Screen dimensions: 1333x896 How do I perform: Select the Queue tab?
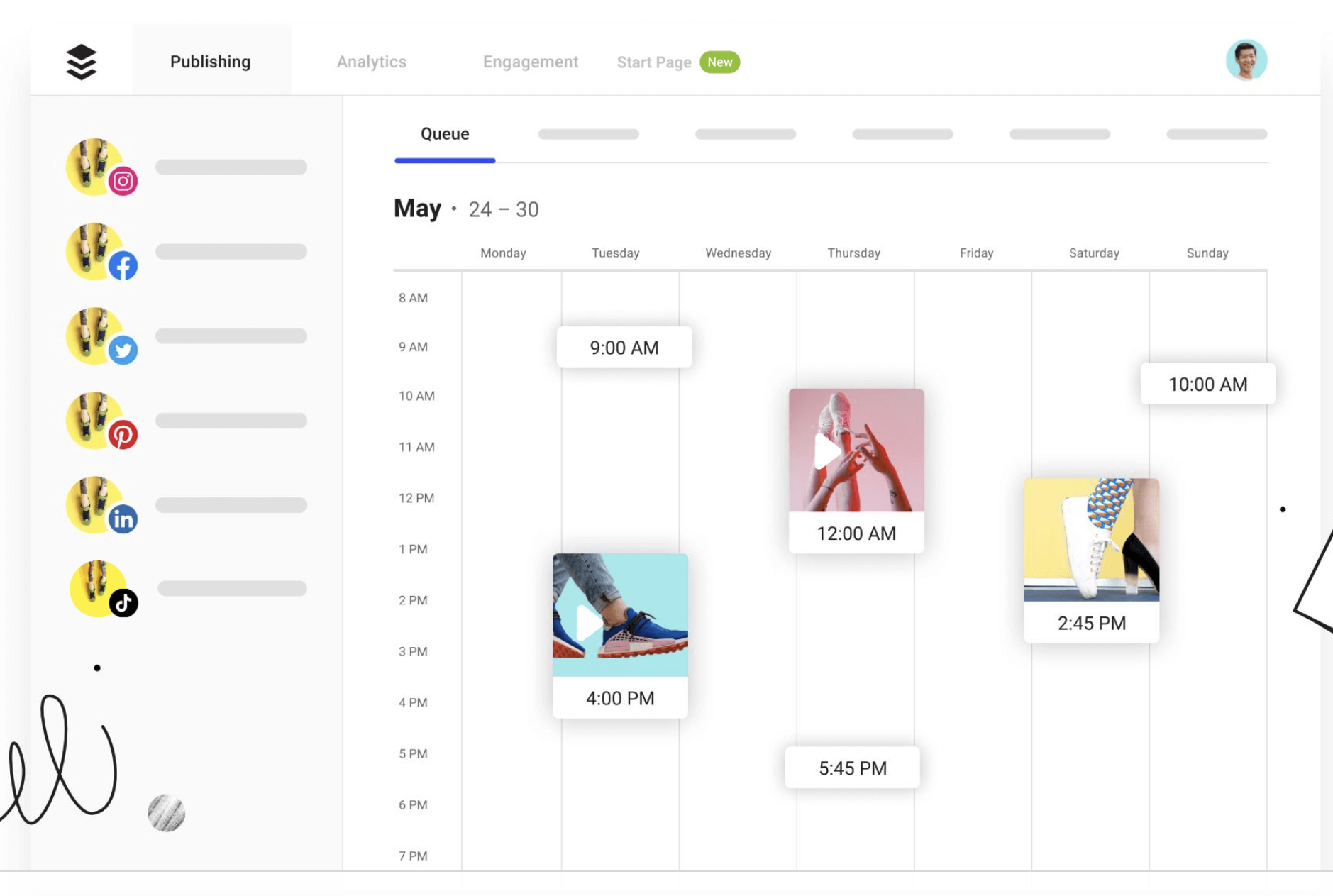coord(445,134)
